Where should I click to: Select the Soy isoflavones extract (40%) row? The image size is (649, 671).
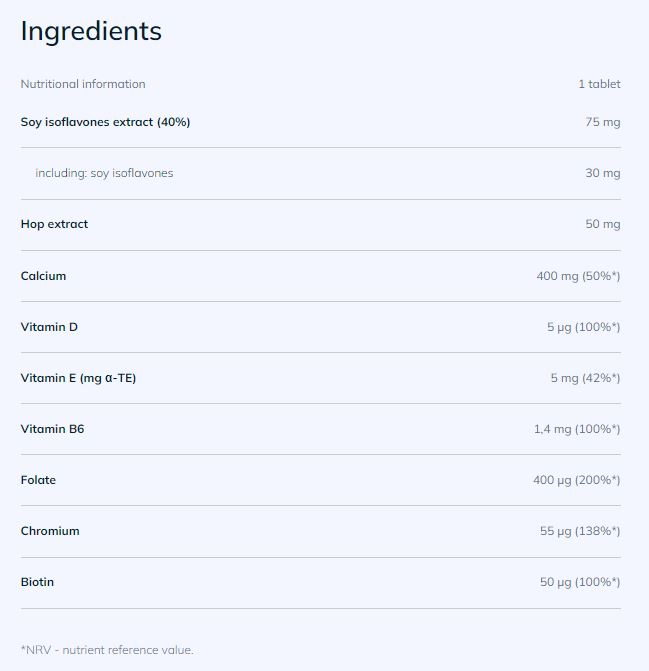click(105, 122)
